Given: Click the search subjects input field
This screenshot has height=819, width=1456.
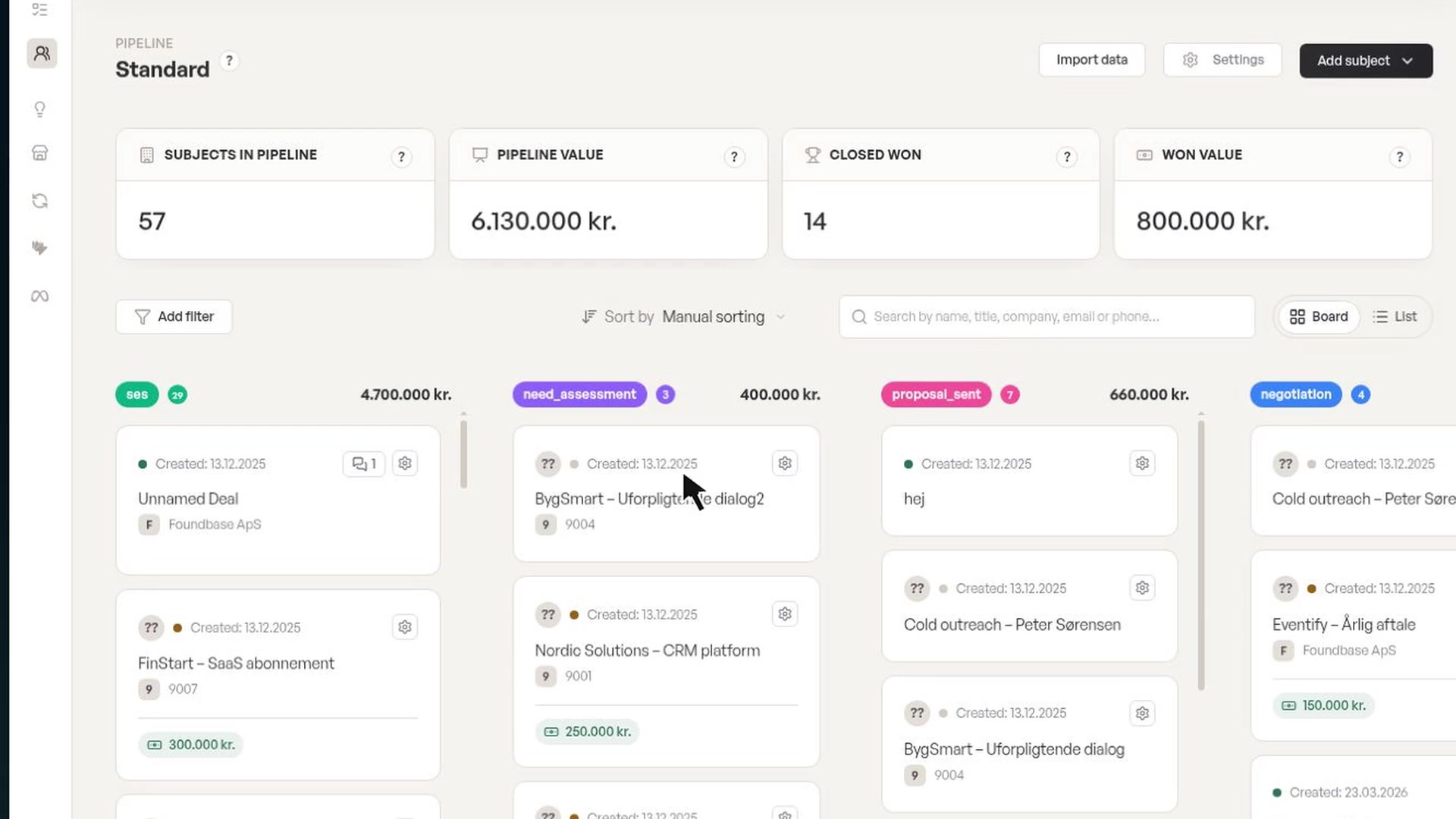Looking at the screenshot, I should [x=1046, y=317].
